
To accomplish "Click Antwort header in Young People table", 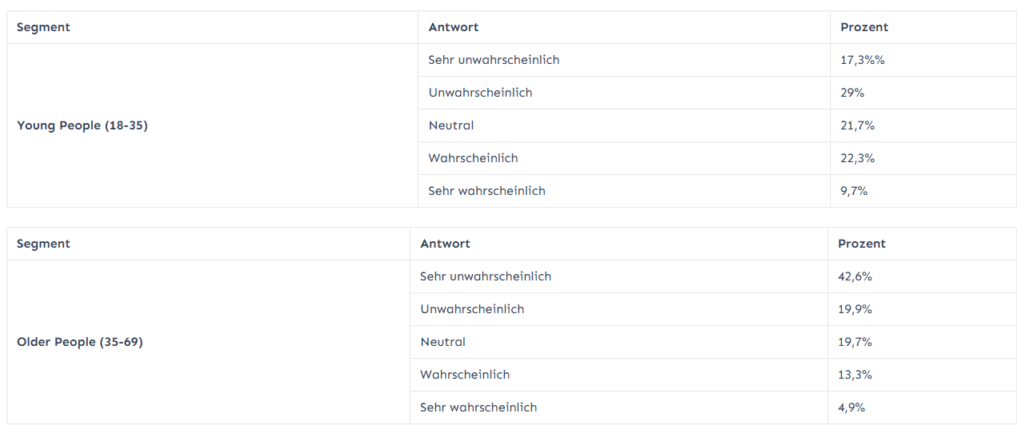I will point(453,27).
